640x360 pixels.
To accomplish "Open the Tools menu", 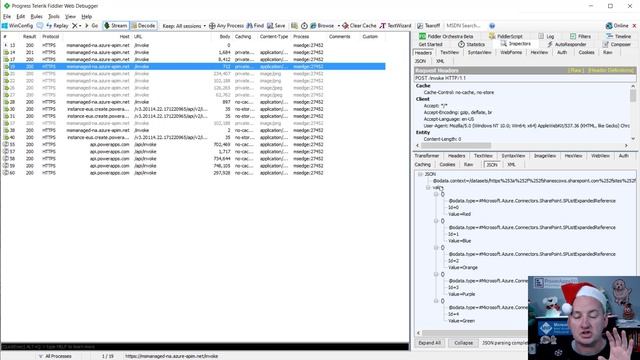I will (x=53, y=16).
